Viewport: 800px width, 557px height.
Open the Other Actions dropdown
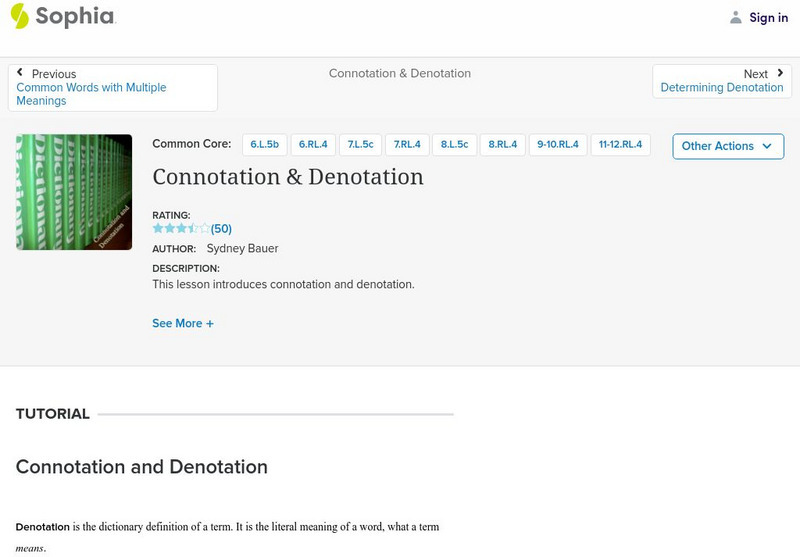(x=727, y=146)
